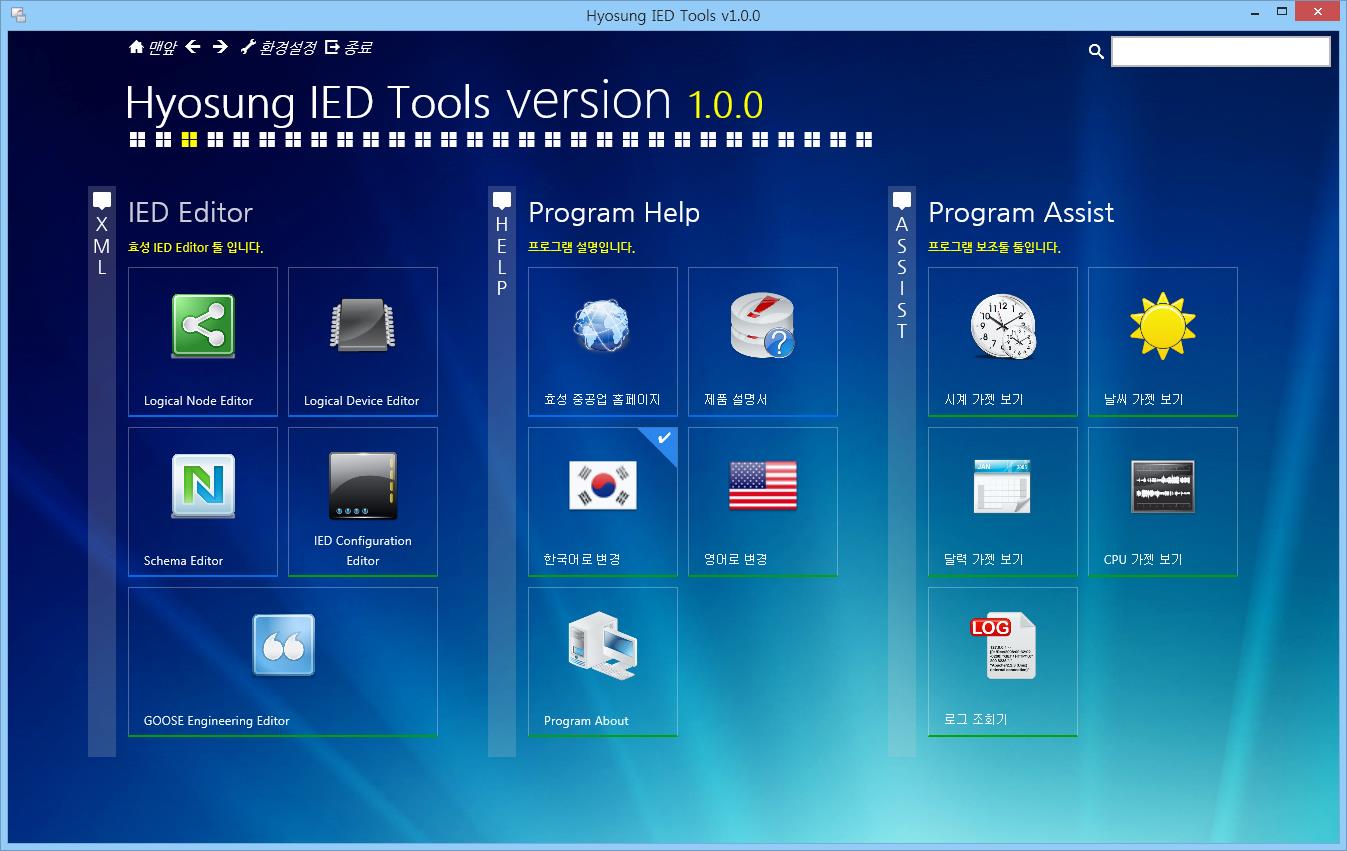Click the XML section speech bubble icon

[102, 201]
